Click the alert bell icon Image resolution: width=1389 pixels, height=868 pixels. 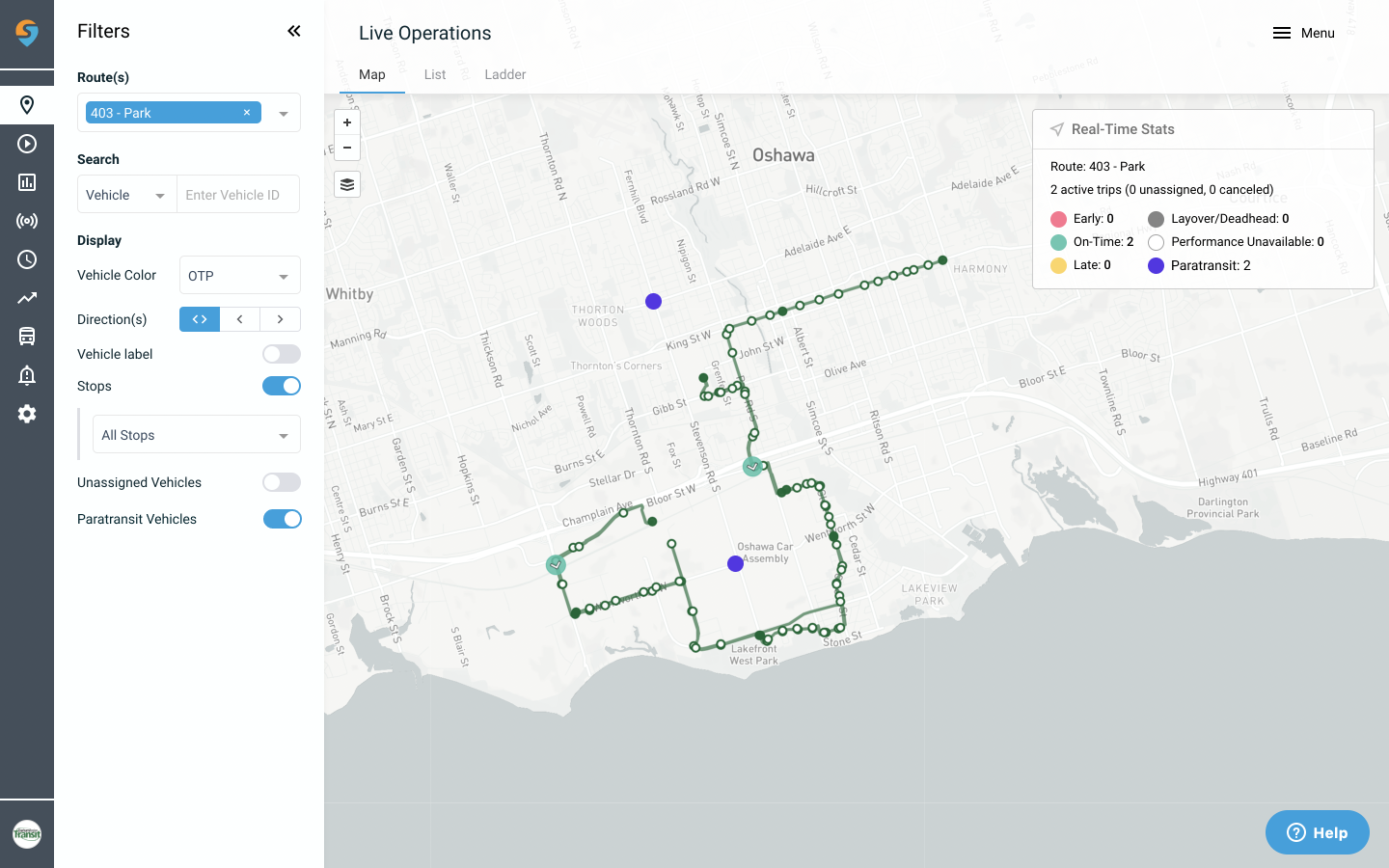click(x=27, y=374)
